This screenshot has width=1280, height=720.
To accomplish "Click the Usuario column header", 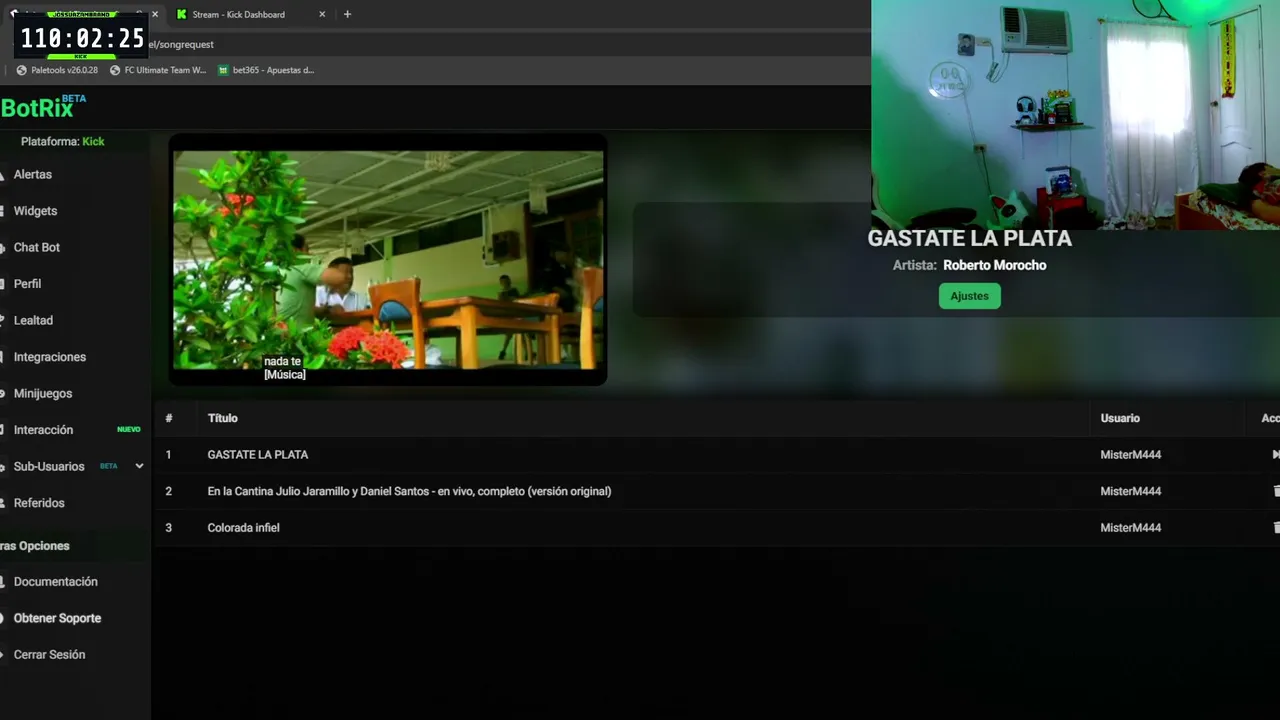I will (1120, 418).
